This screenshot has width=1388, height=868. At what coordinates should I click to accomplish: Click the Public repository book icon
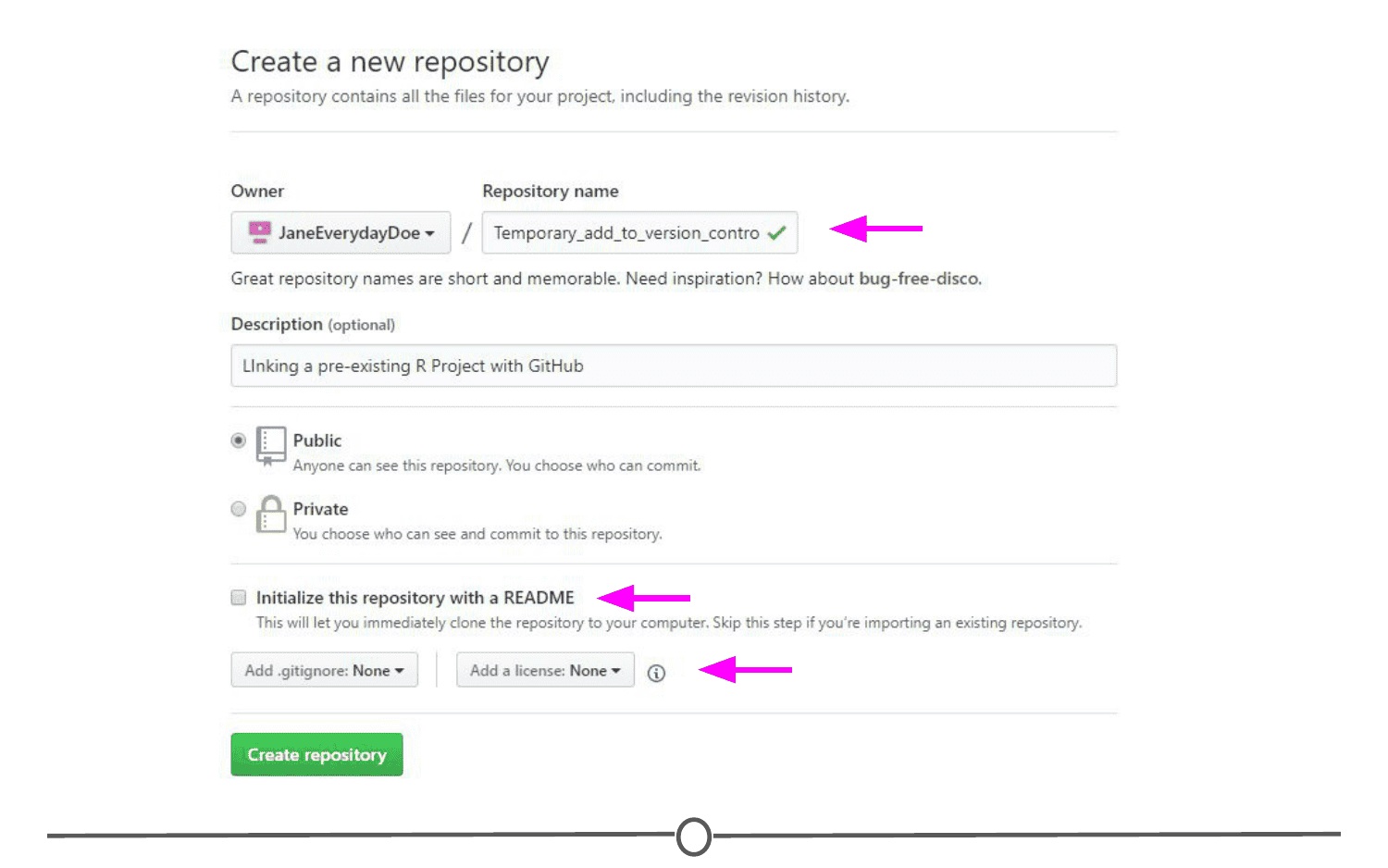(270, 445)
